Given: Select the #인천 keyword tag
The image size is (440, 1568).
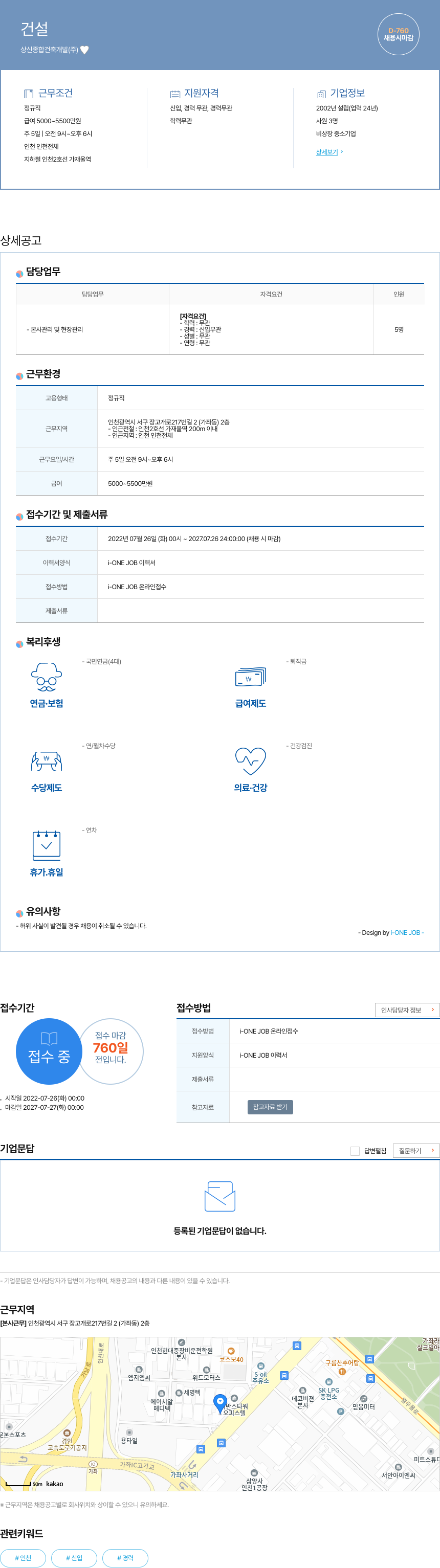Looking at the screenshot, I should point(23,1558).
